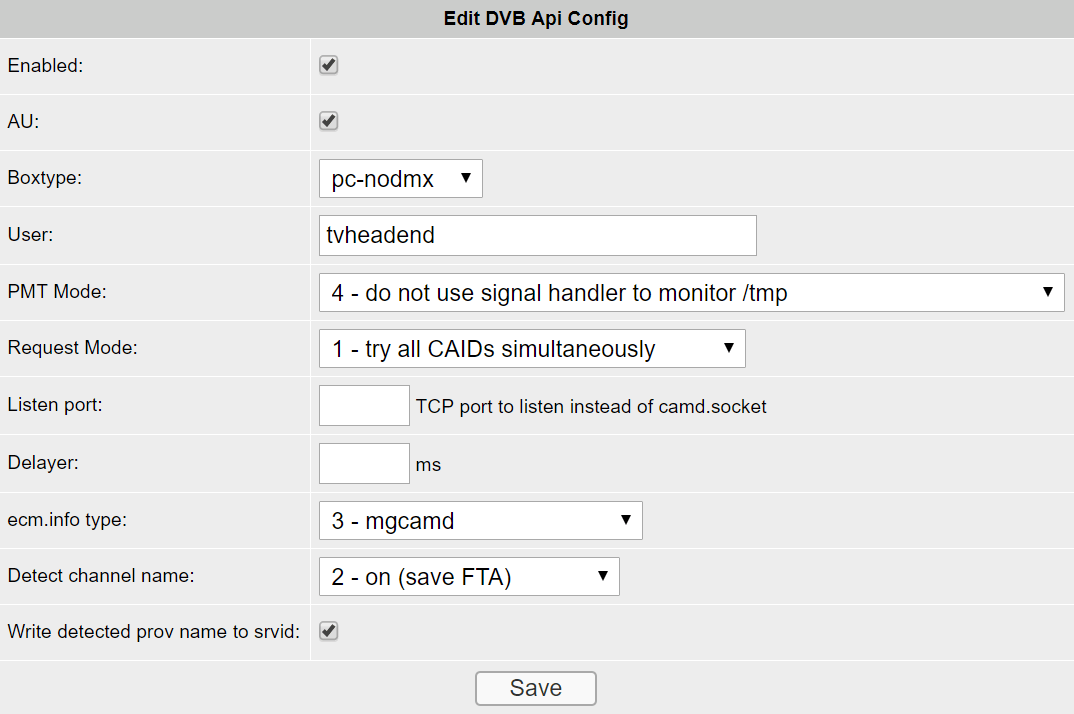Click the PMT Mode label
The image size is (1074, 714).
pyautogui.click(x=57, y=292)
